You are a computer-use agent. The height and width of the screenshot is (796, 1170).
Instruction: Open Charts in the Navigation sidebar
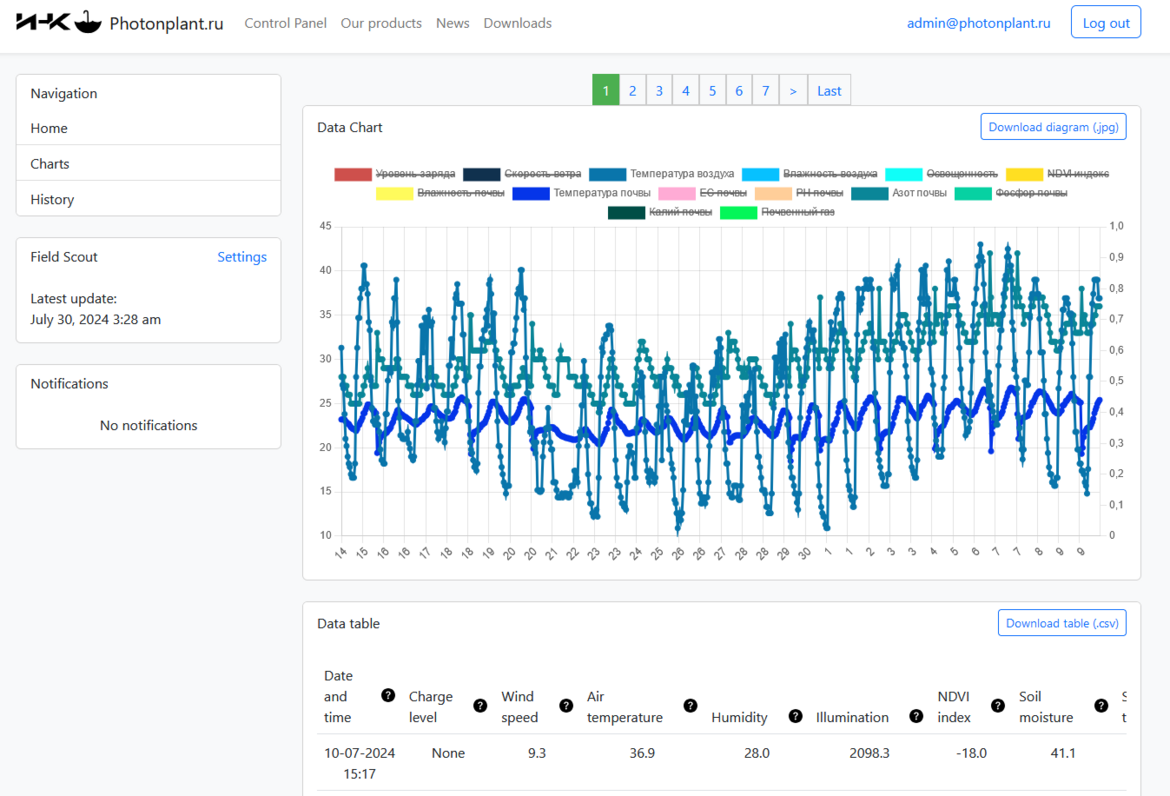coord(50,163)
